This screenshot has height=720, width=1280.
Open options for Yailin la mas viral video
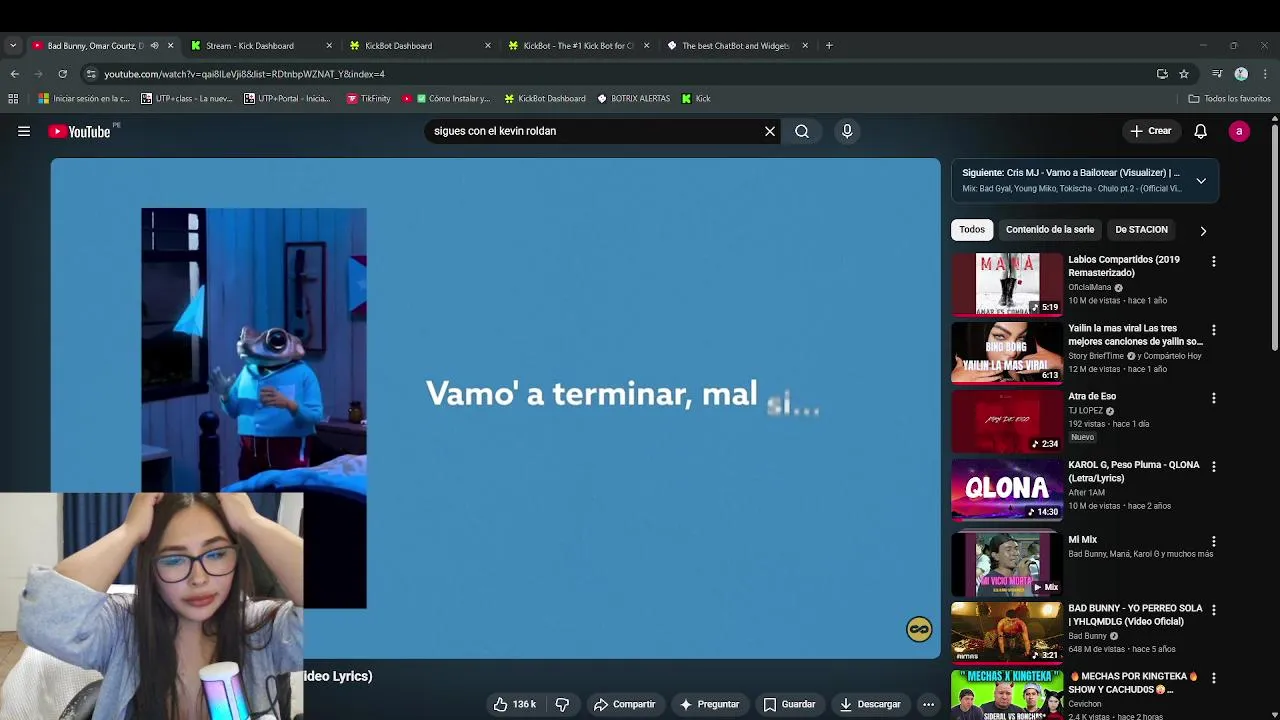tap(1214, 330)
